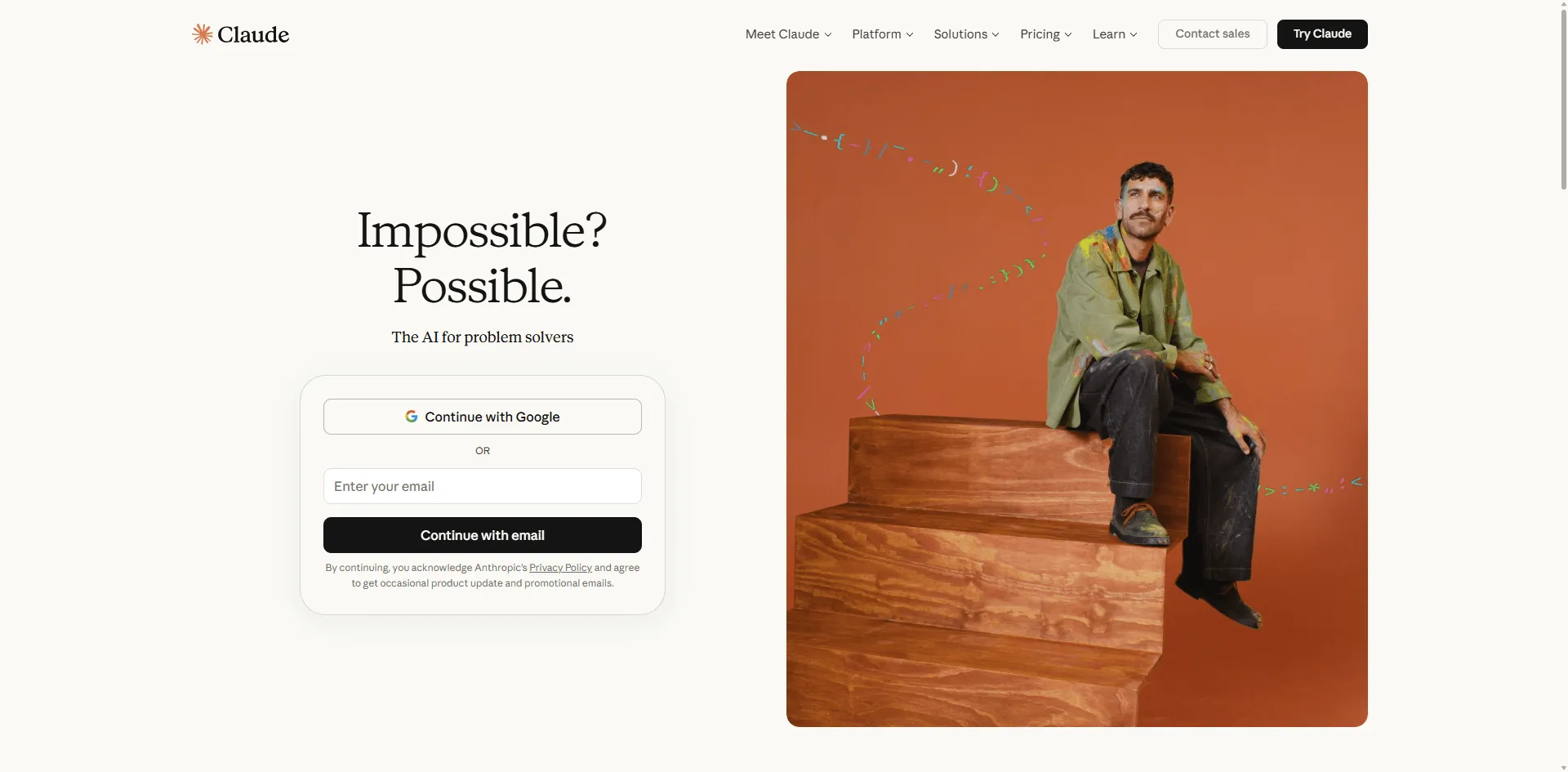Image resolution: width=1568 pixels, height=772 pixels.
Task: Open the Learn menu
Action: [1115, 34]
